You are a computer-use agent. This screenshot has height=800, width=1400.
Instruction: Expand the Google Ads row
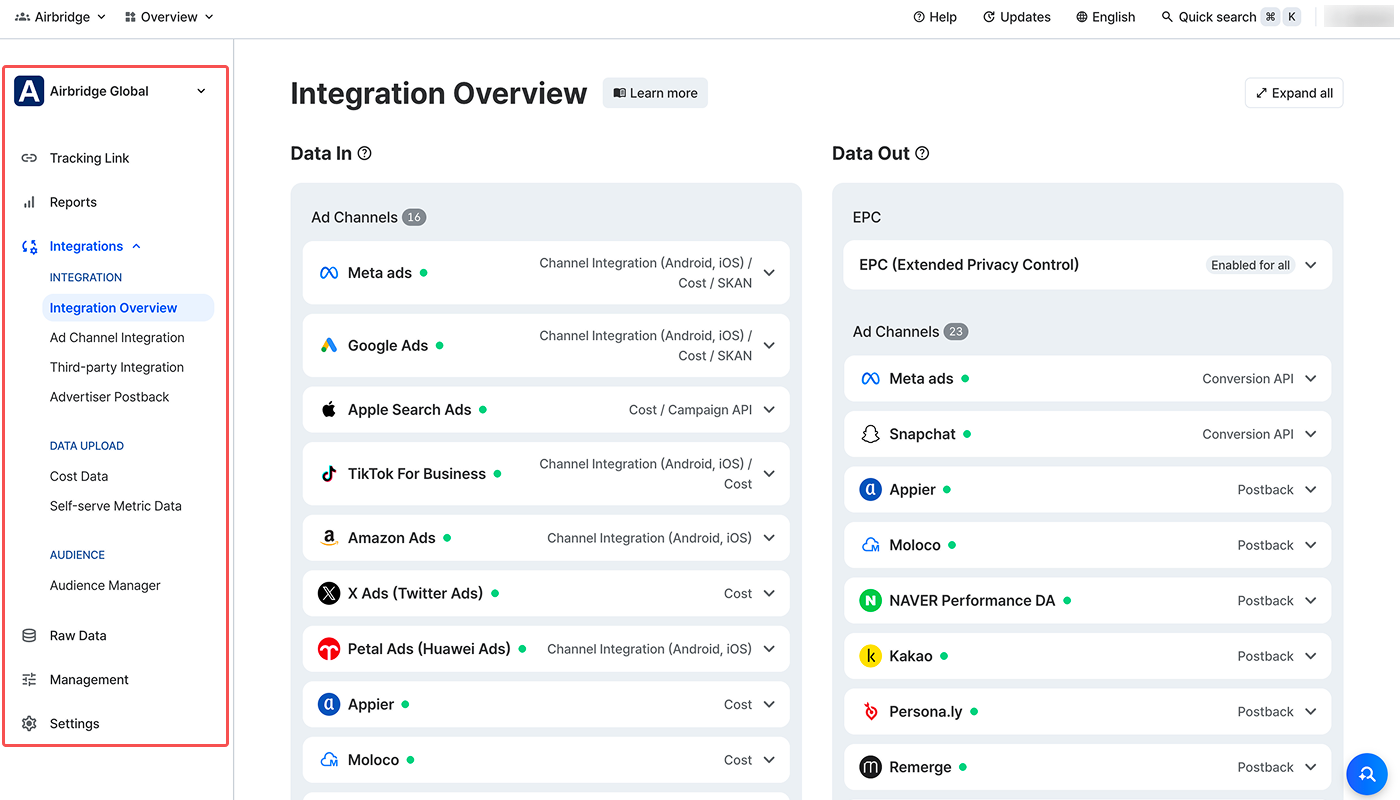(x=769, y=346)
